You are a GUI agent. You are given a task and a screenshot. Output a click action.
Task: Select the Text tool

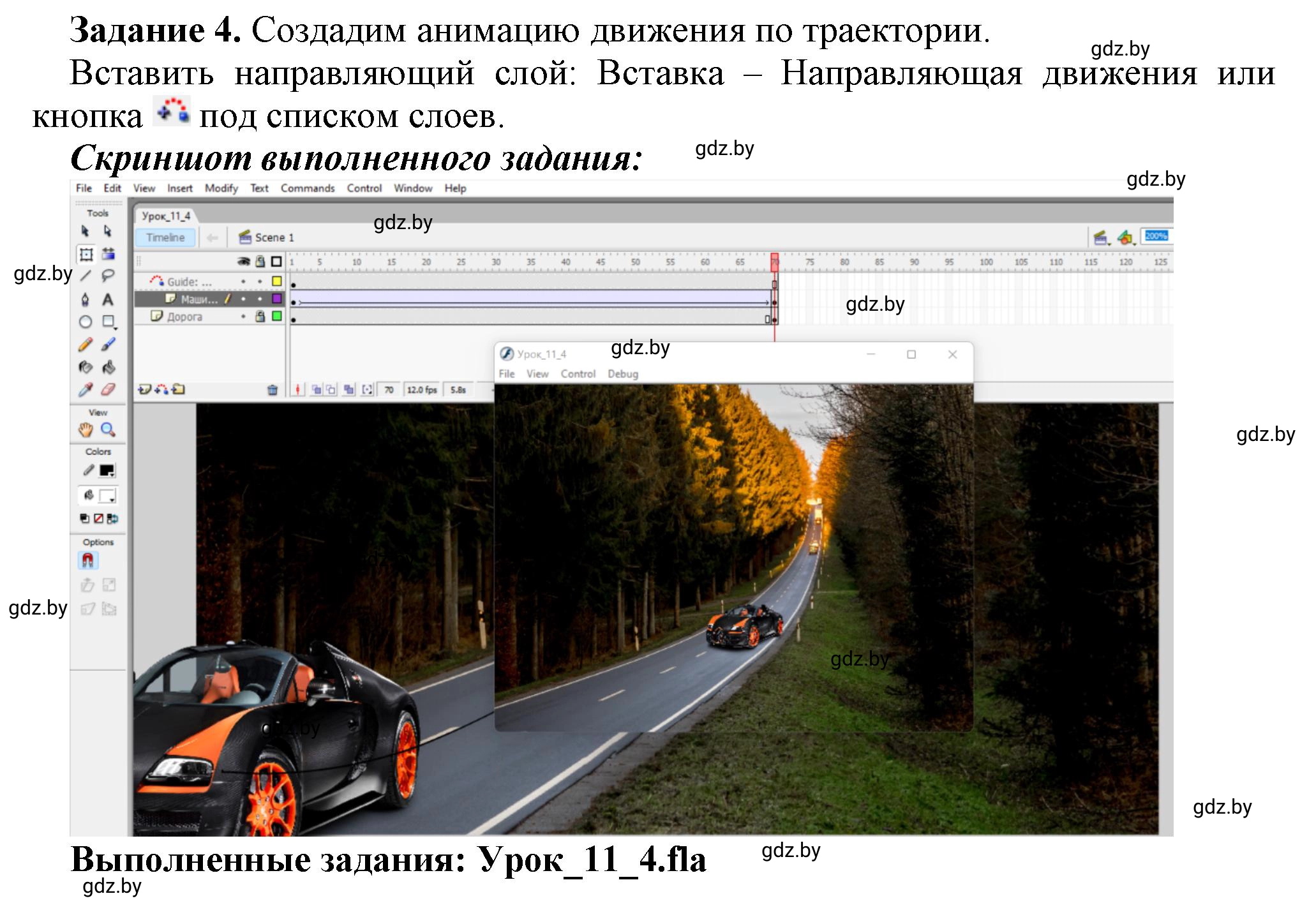(108, 299)
